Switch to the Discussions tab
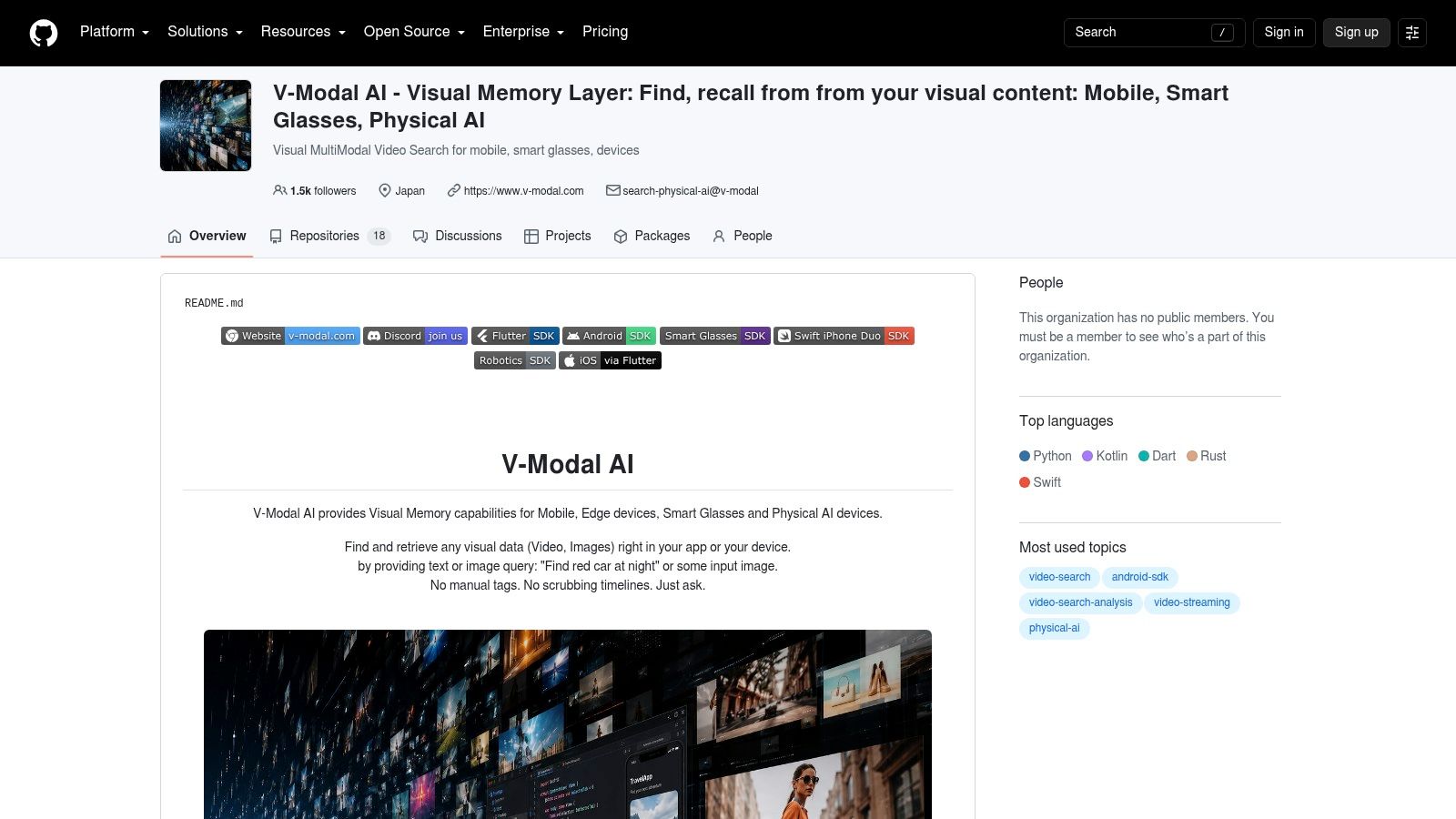 coord(458,236)
